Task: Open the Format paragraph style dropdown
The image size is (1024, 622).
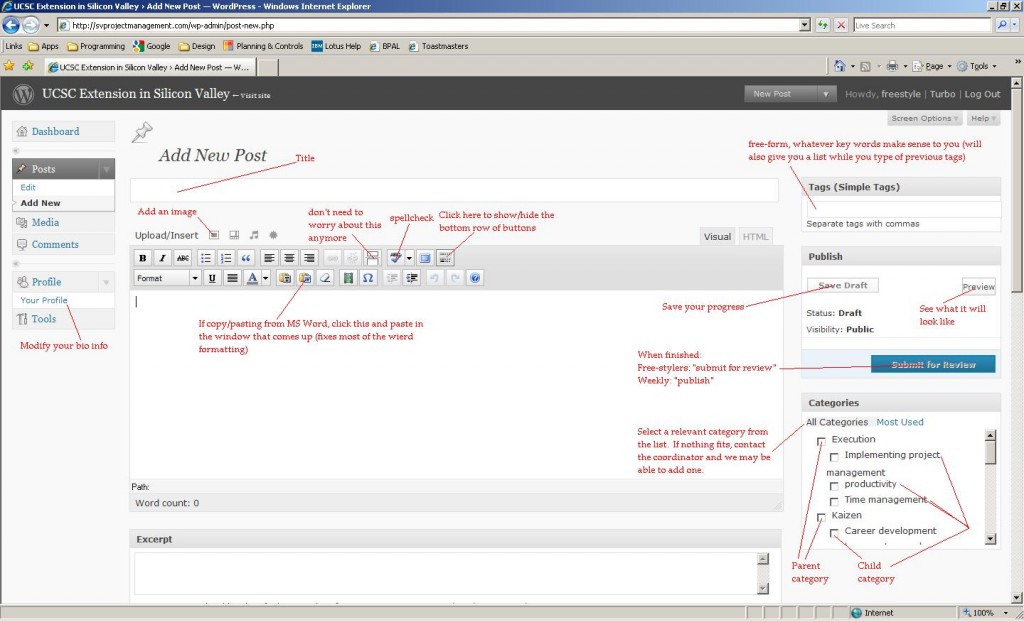Action: 167,278
